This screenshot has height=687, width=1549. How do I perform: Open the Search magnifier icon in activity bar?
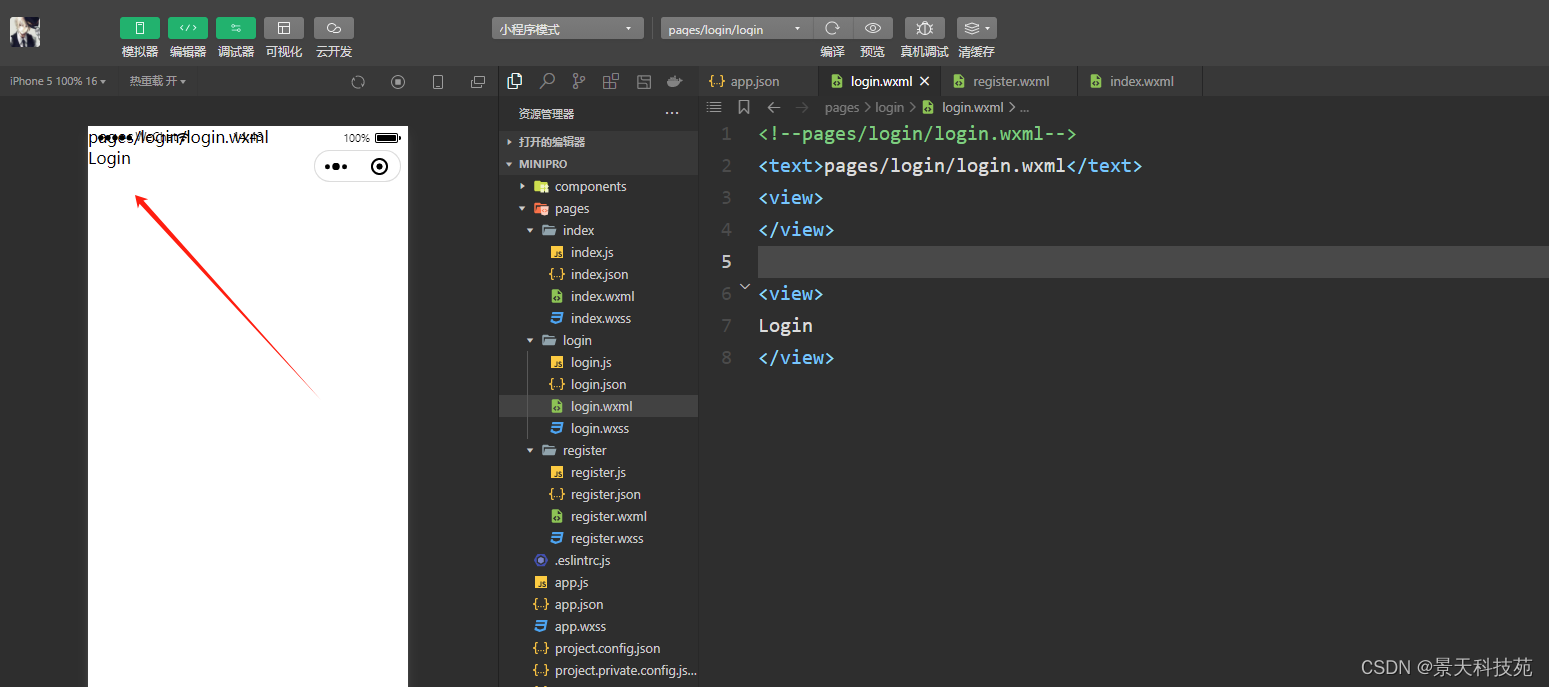(547, 81)
